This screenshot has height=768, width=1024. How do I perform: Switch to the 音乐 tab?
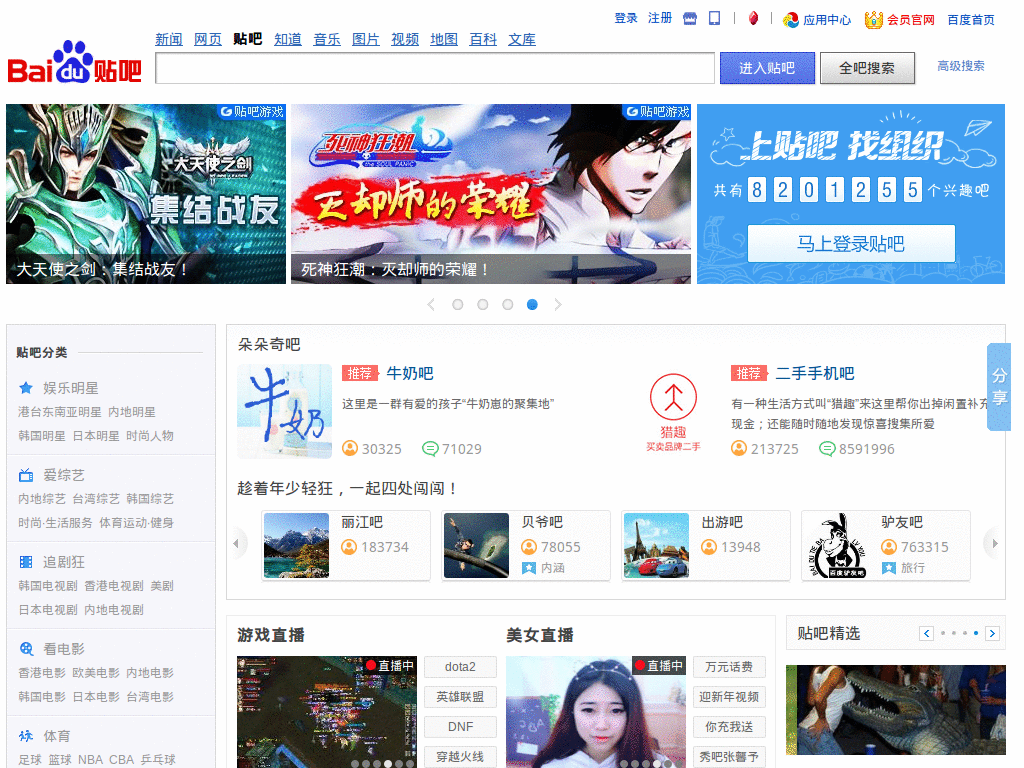pyautogui.click(x=327, y=40)
